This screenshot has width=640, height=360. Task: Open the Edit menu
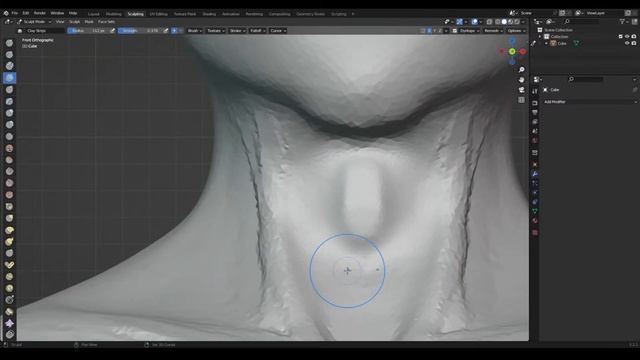click(x=26, y=13)
